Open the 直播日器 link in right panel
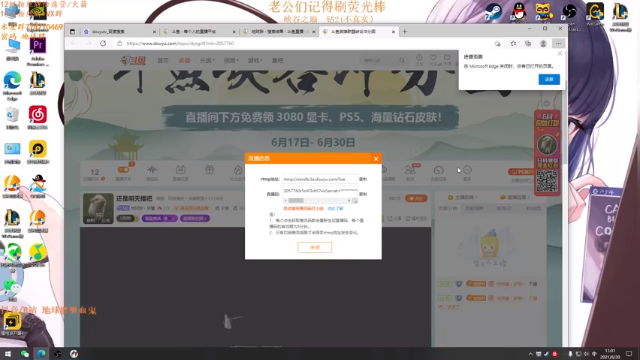This screenshot has height=360, width=640. (514, 198)
